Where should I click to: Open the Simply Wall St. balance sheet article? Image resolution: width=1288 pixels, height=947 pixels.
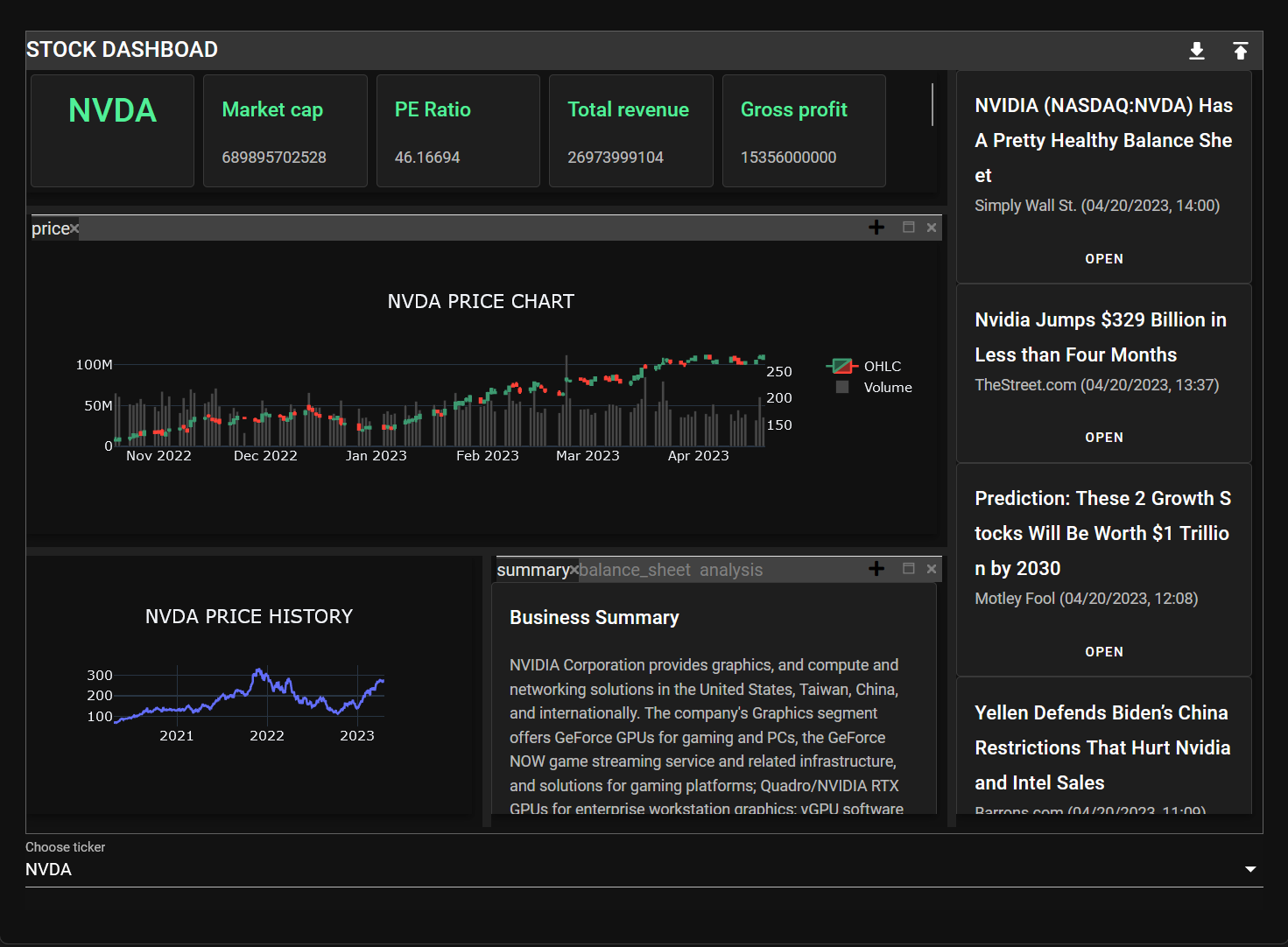coord(1104,259)
